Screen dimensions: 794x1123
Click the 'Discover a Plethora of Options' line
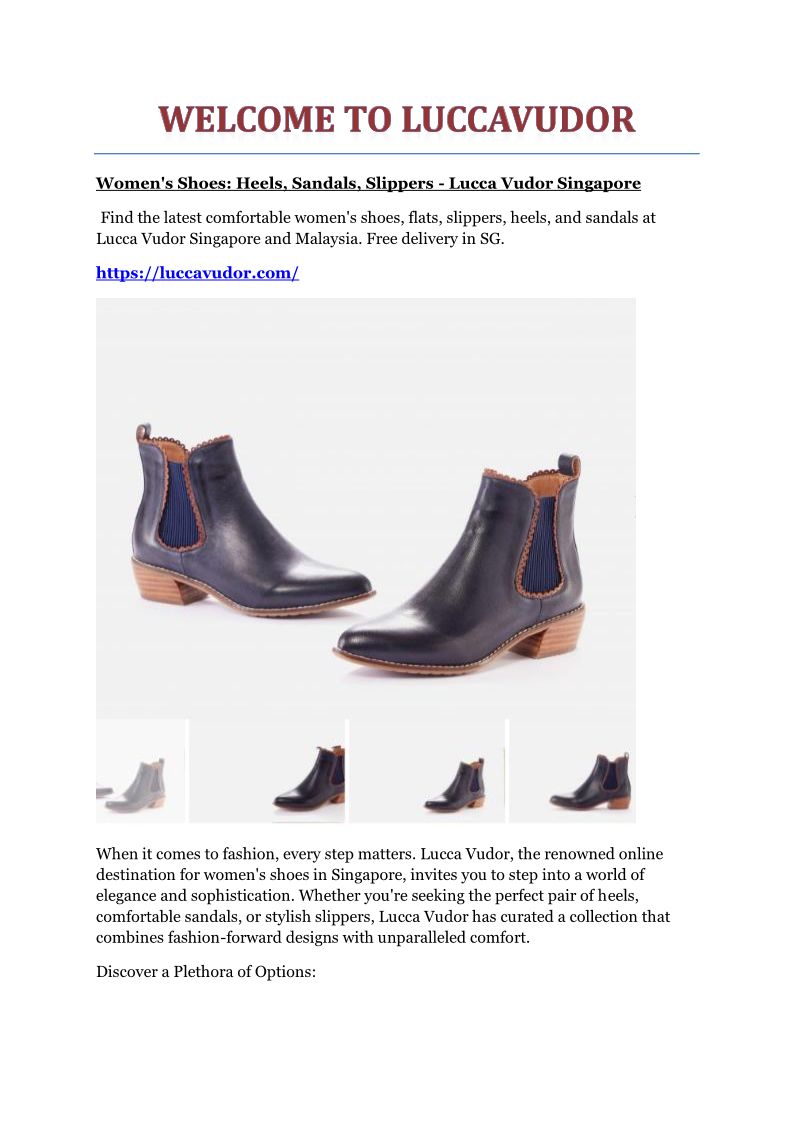[x=205, y=972]
